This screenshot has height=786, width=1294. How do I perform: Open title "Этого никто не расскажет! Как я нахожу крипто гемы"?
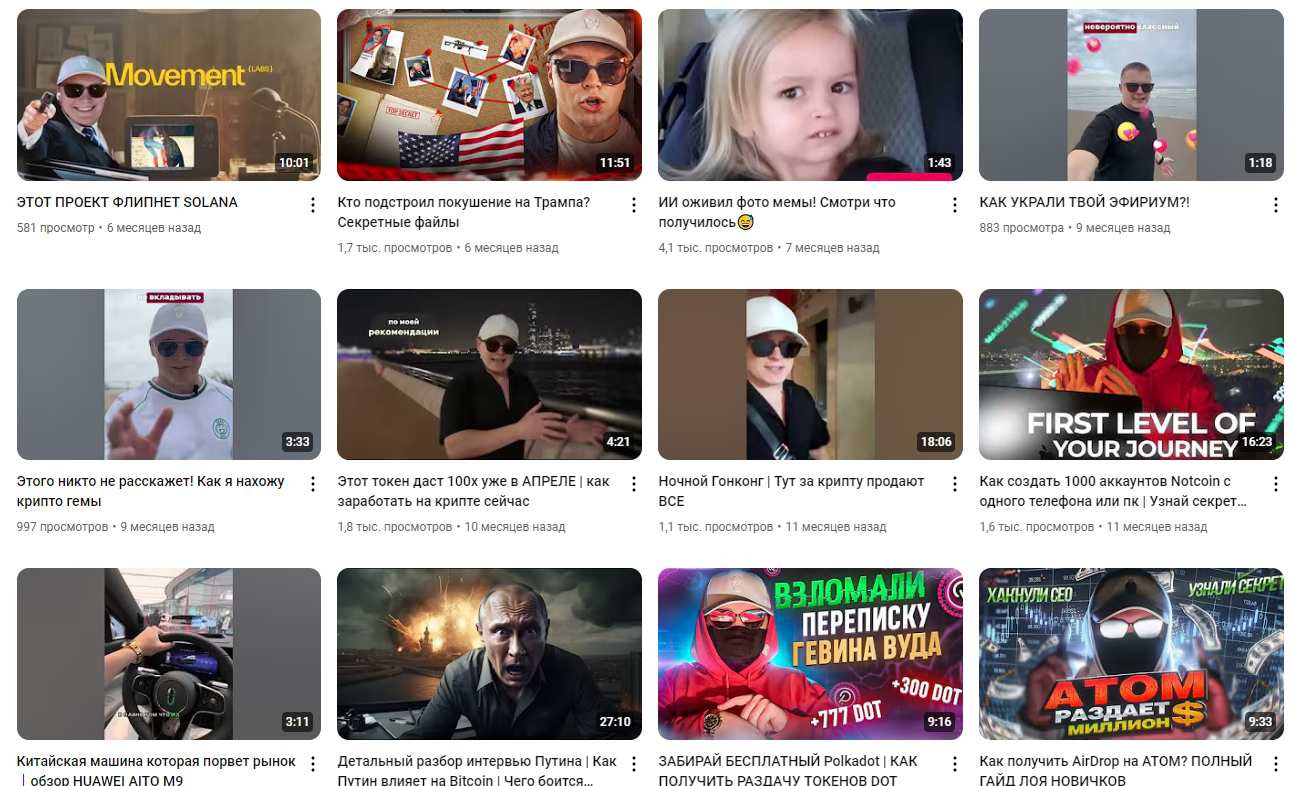[x=151, y=491]
